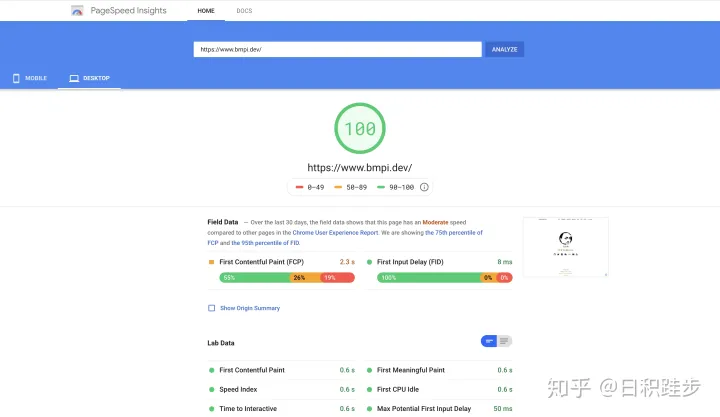Click the Moderate speed rating word
This screenshot has width=720, height=417.
435,222
